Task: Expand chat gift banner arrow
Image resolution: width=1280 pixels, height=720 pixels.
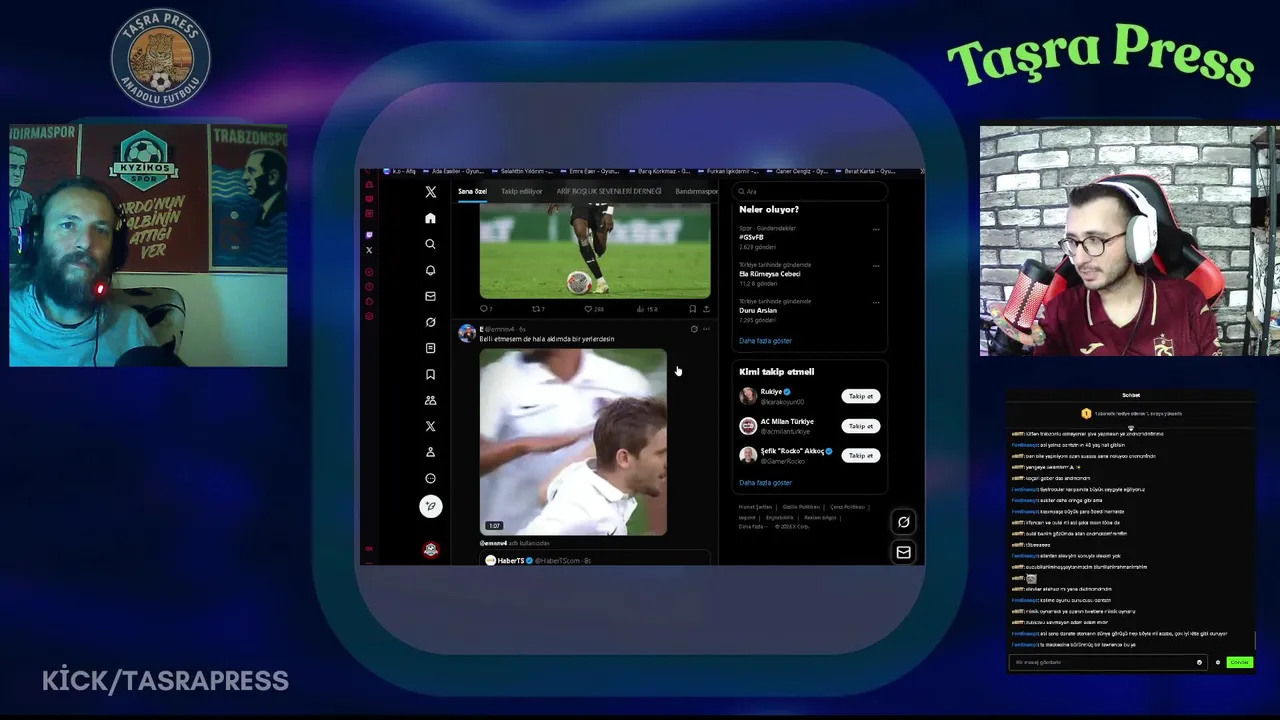Action: click(1131, 428)
